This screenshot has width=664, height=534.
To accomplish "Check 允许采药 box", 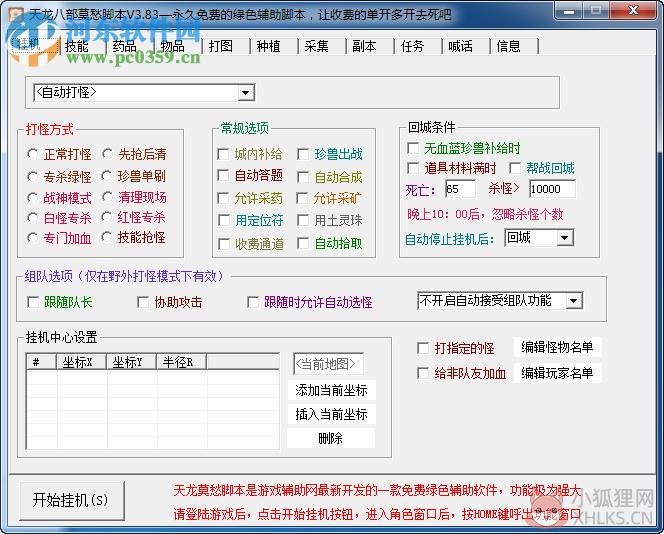I will coord(223,198).
